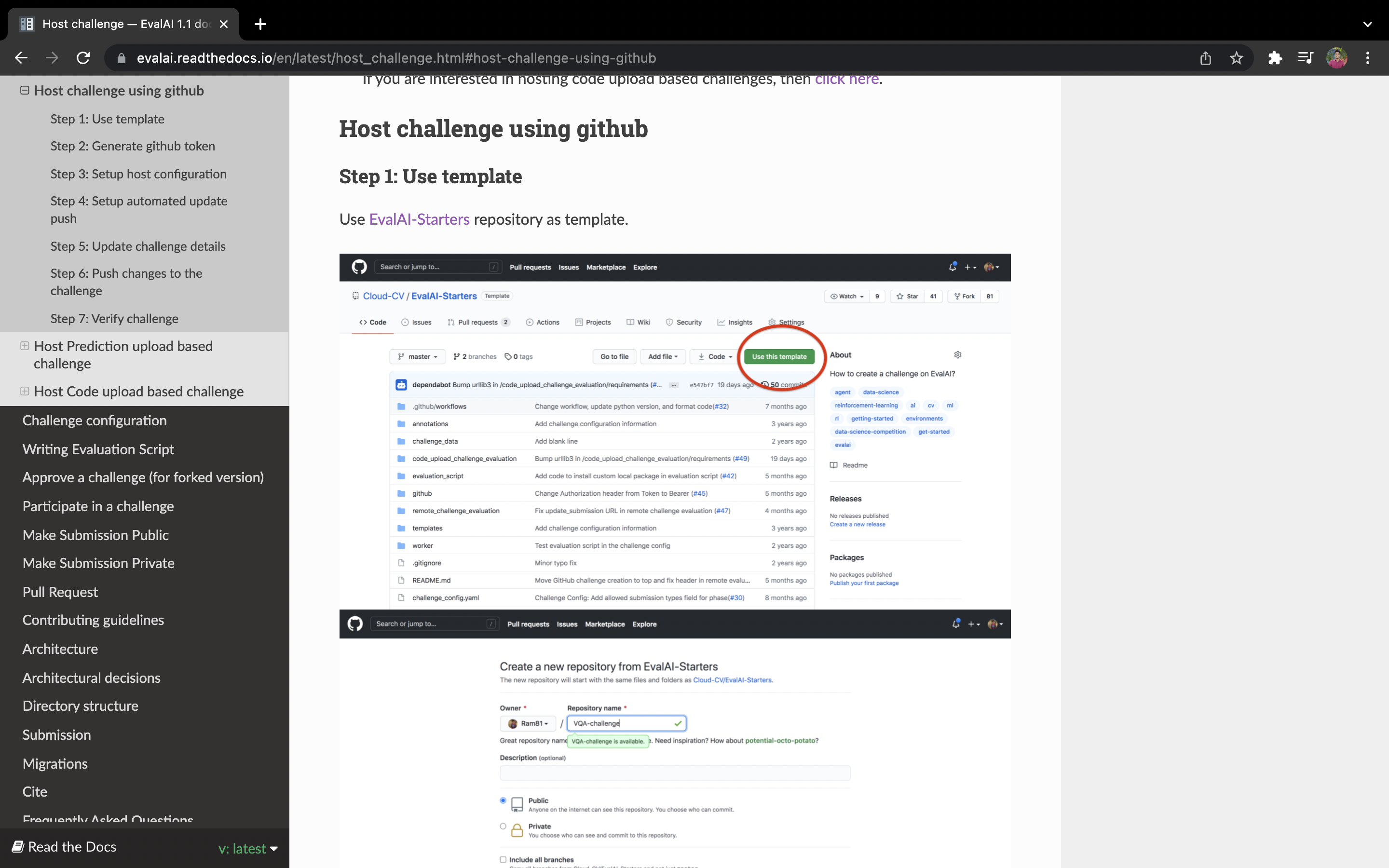Open the Chrome three-dot menu
The width and height of the screenshot is (1389, 868).
point(1368,58)
